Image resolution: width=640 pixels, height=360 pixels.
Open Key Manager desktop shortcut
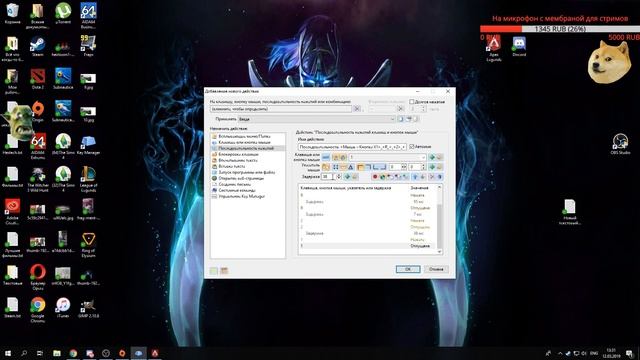click(88, 145)
